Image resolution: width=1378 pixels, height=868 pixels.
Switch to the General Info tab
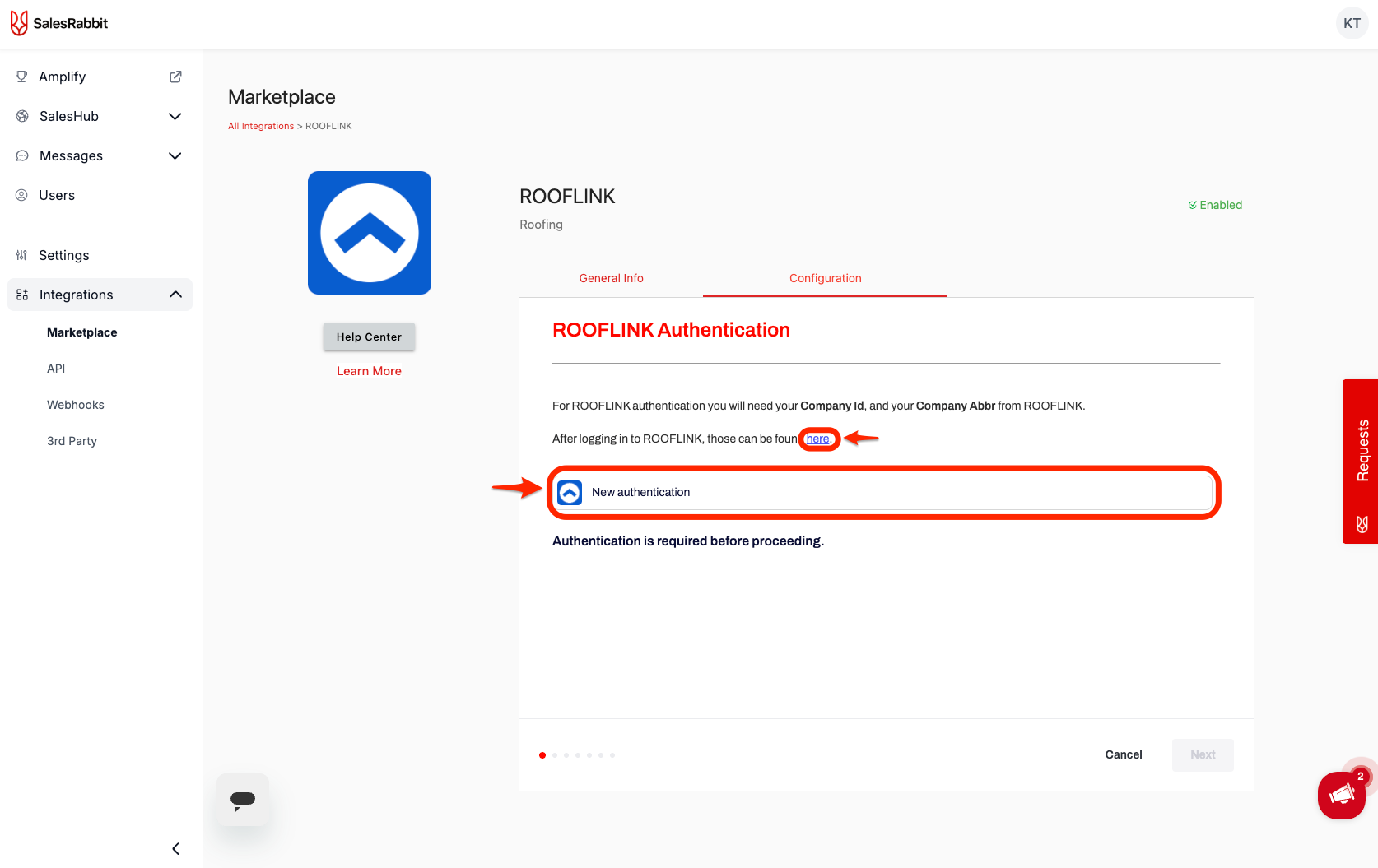pos(611,278)
